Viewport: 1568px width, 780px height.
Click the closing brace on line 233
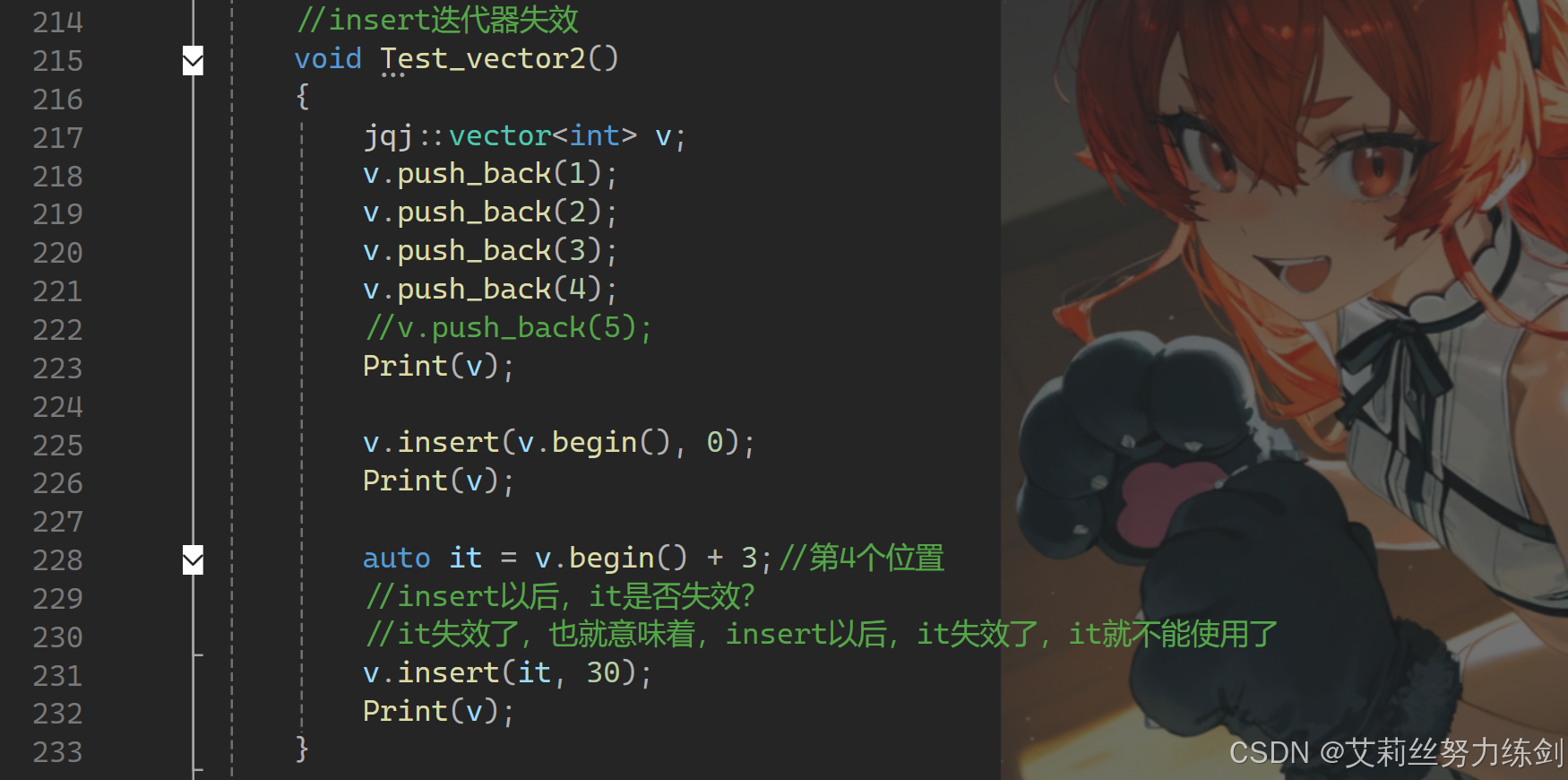coord(303,750)
